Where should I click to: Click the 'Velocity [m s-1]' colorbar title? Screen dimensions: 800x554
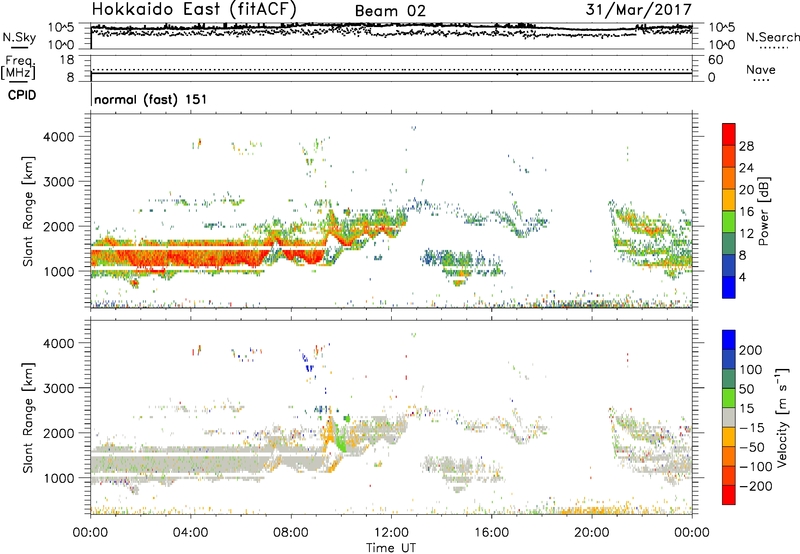click(x=782, y=418)
